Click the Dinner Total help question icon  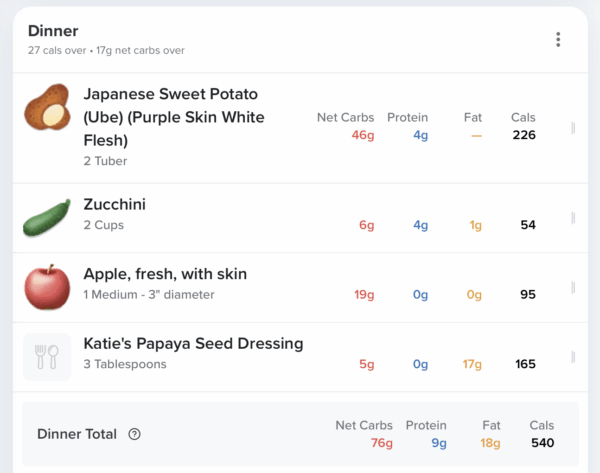pos(135,434)
